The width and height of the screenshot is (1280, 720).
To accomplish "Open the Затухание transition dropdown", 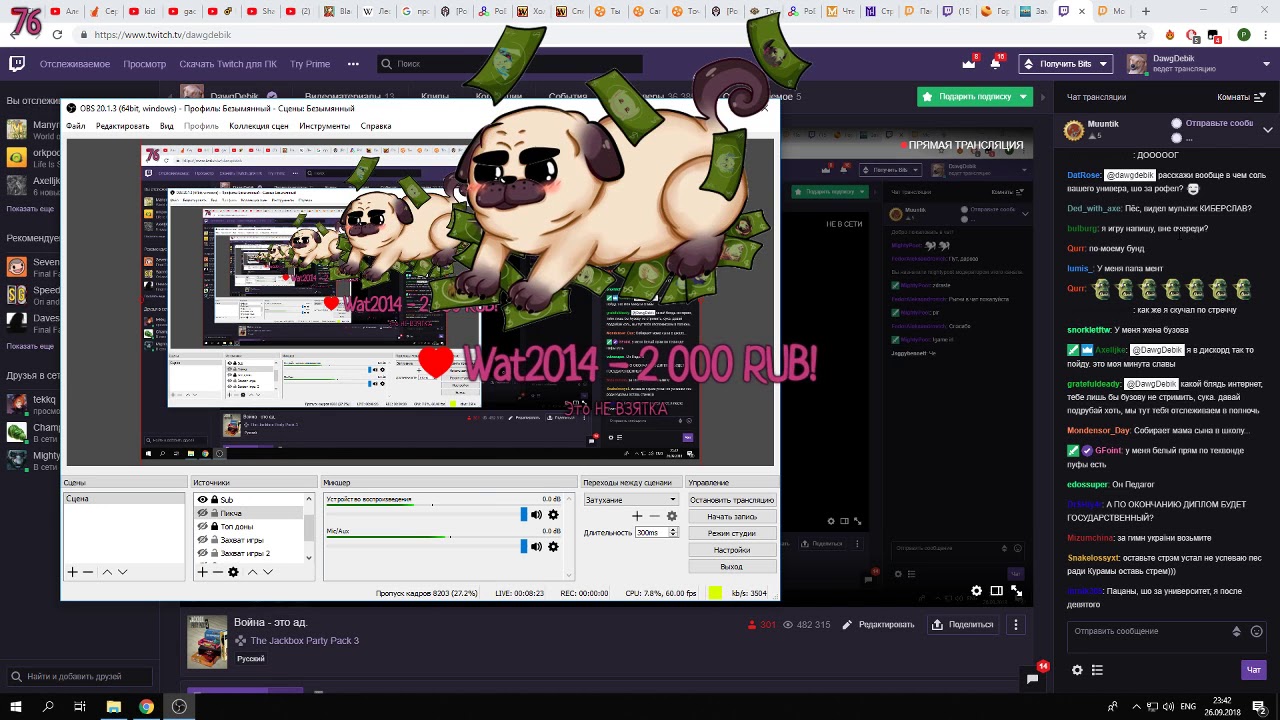I will pos(631,500).
